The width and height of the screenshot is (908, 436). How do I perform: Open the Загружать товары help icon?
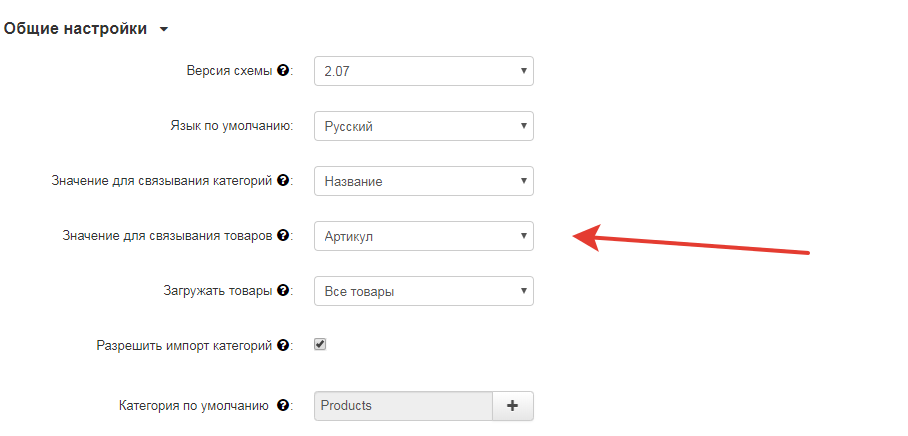(283, 291)
